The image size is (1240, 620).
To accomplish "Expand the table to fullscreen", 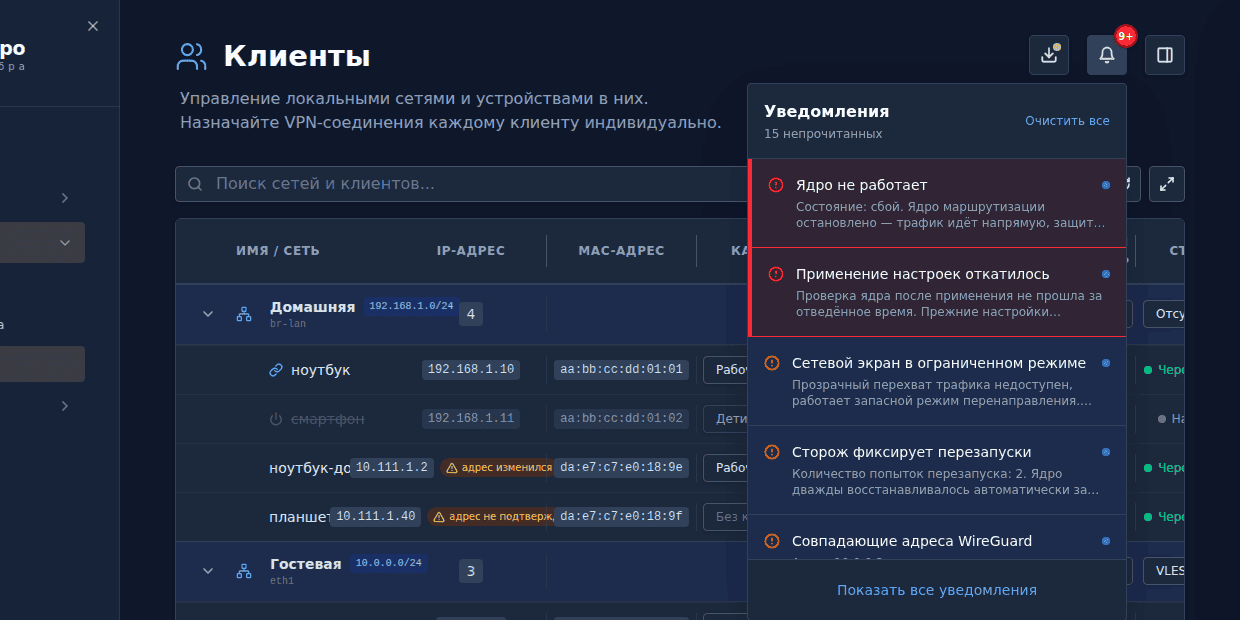I will [1167, 184].
